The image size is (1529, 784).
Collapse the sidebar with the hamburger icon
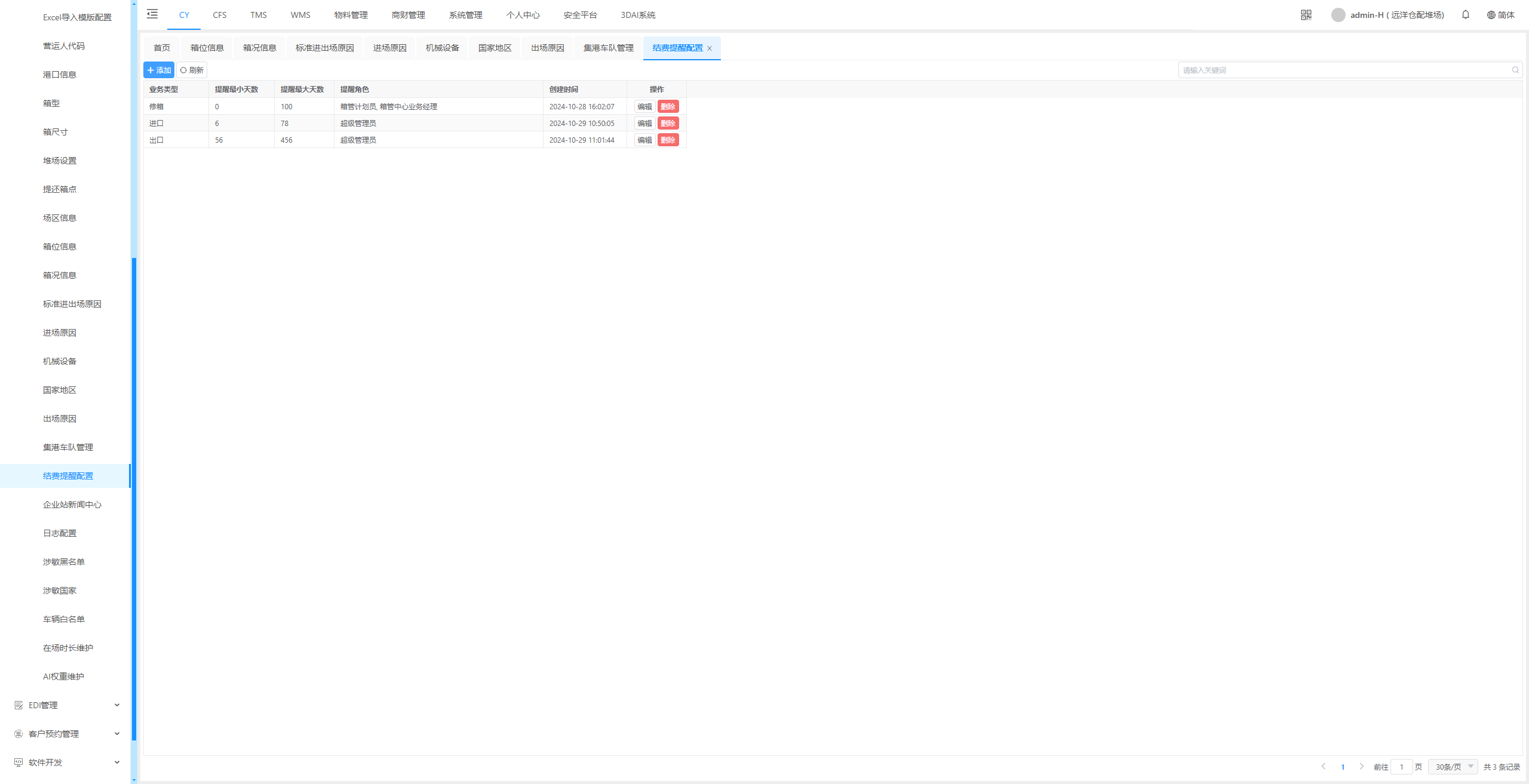[152, 14]
